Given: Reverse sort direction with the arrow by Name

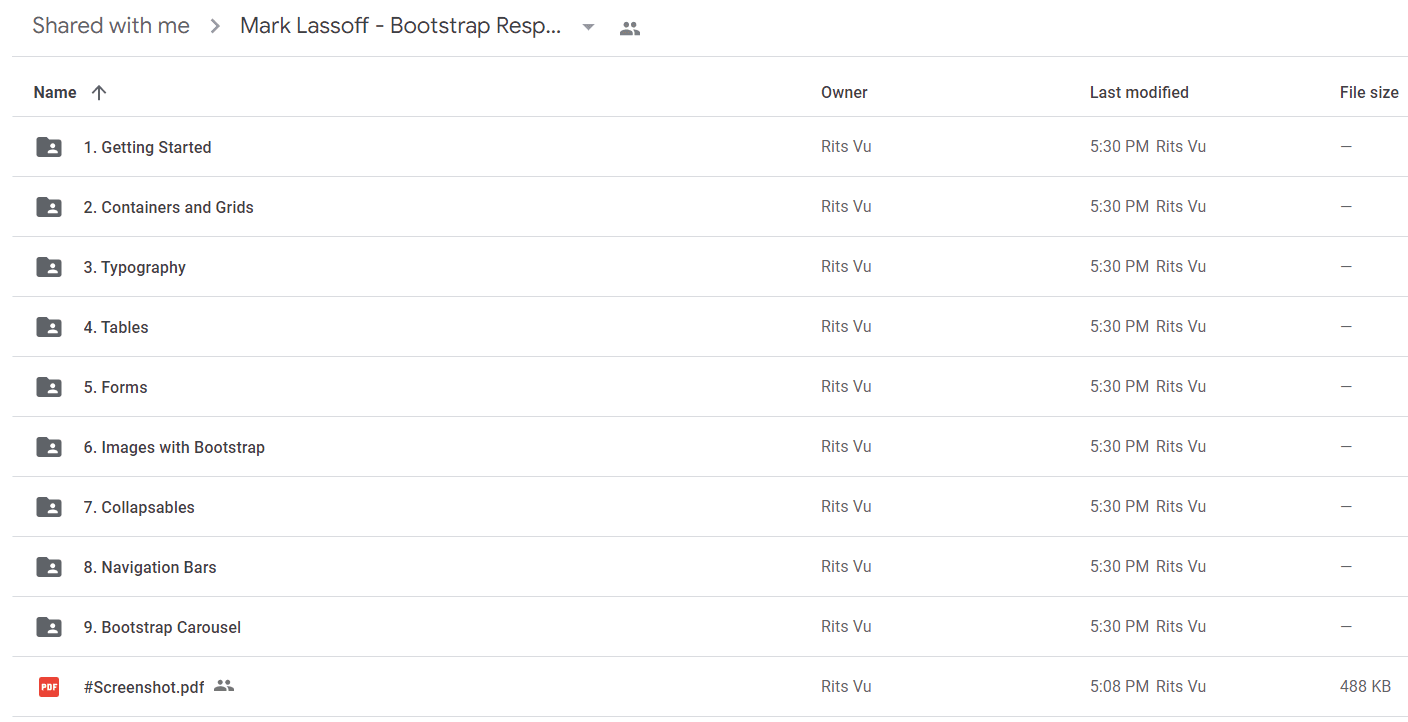Looking at the screenshot, I should (98, 92).
